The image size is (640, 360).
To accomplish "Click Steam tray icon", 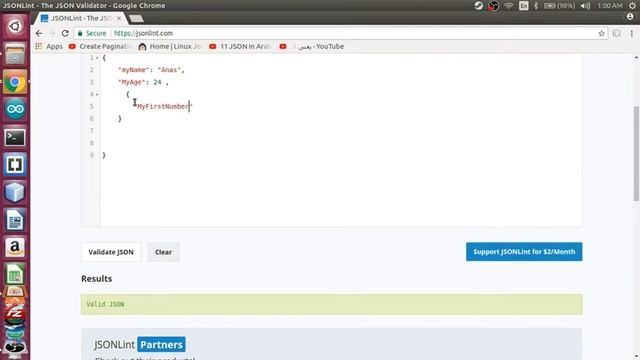I will click(479, 6).
